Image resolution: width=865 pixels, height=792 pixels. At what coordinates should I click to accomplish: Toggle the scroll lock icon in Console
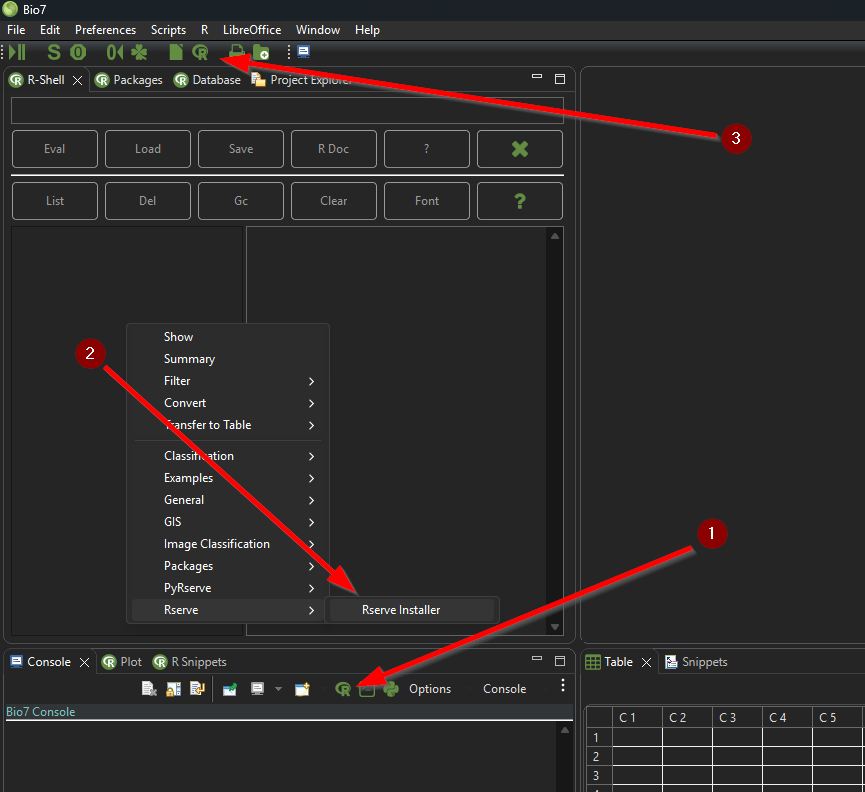click(173, 688)
